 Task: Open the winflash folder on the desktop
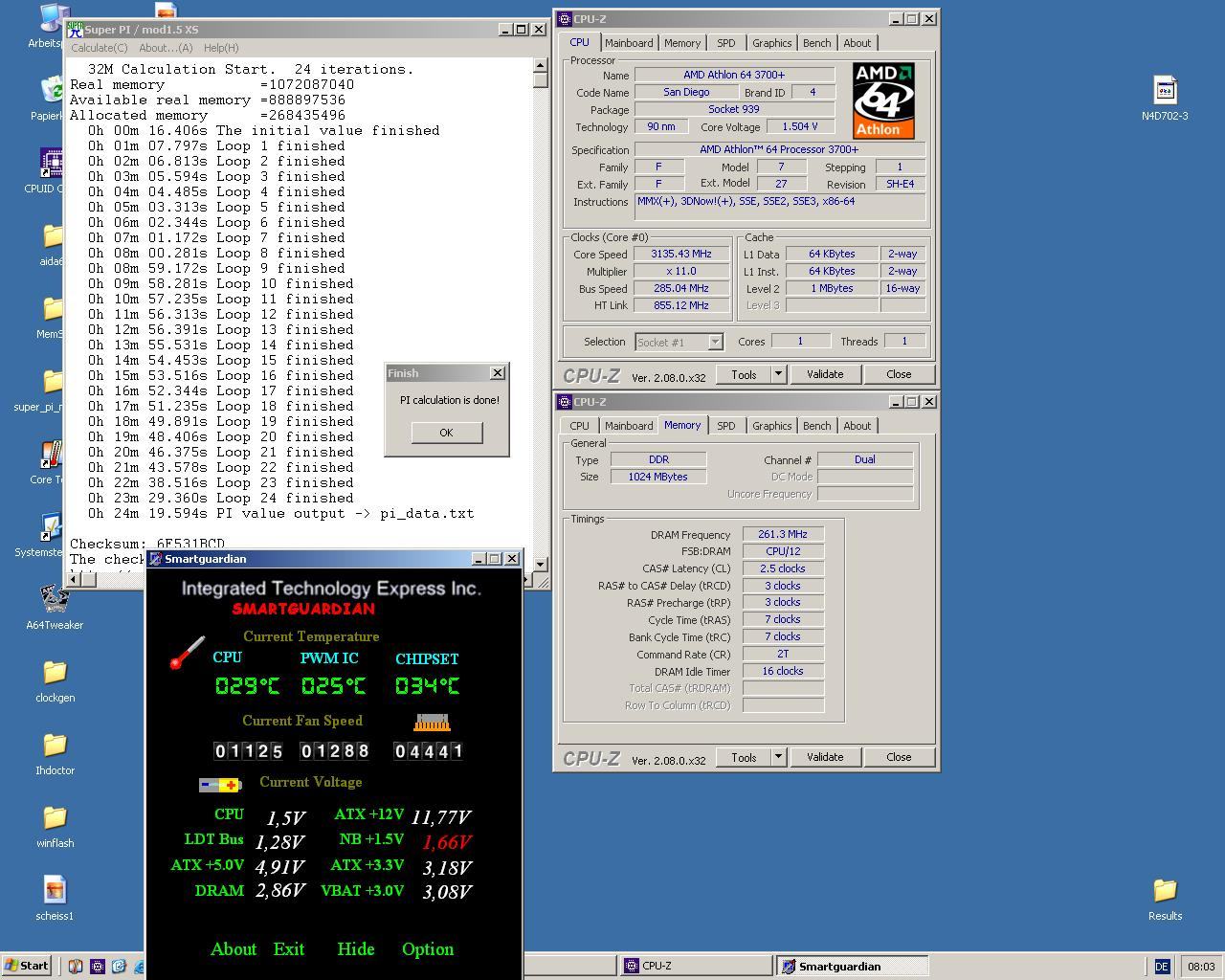(x=55, y=817)
